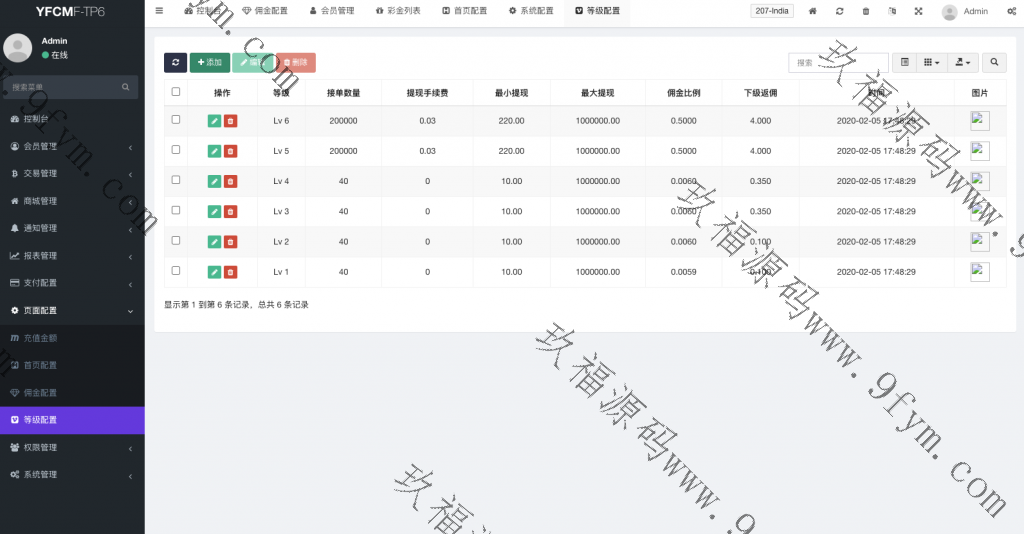Click the green 添加 button

[209, 62]
